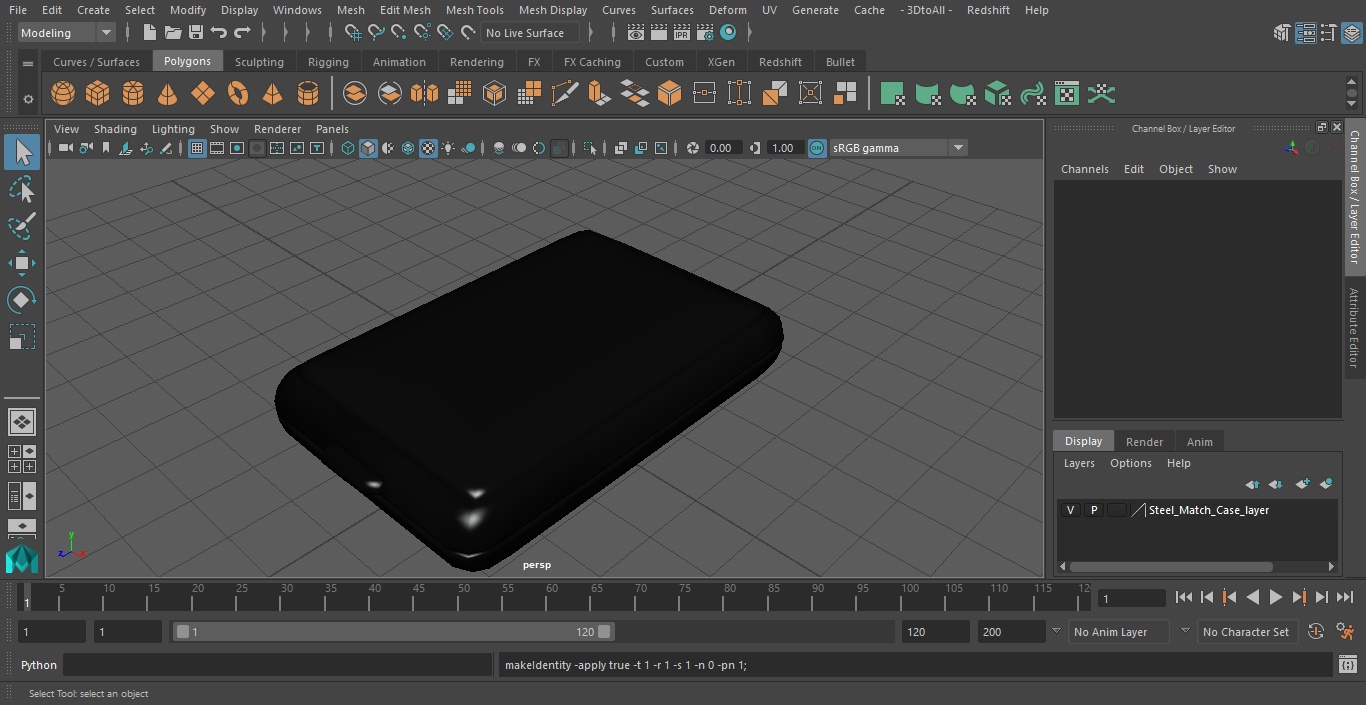This screenshot has height=705, width=1366.
Task: Click the Save Scene icon
Action: tap(196, 32)
